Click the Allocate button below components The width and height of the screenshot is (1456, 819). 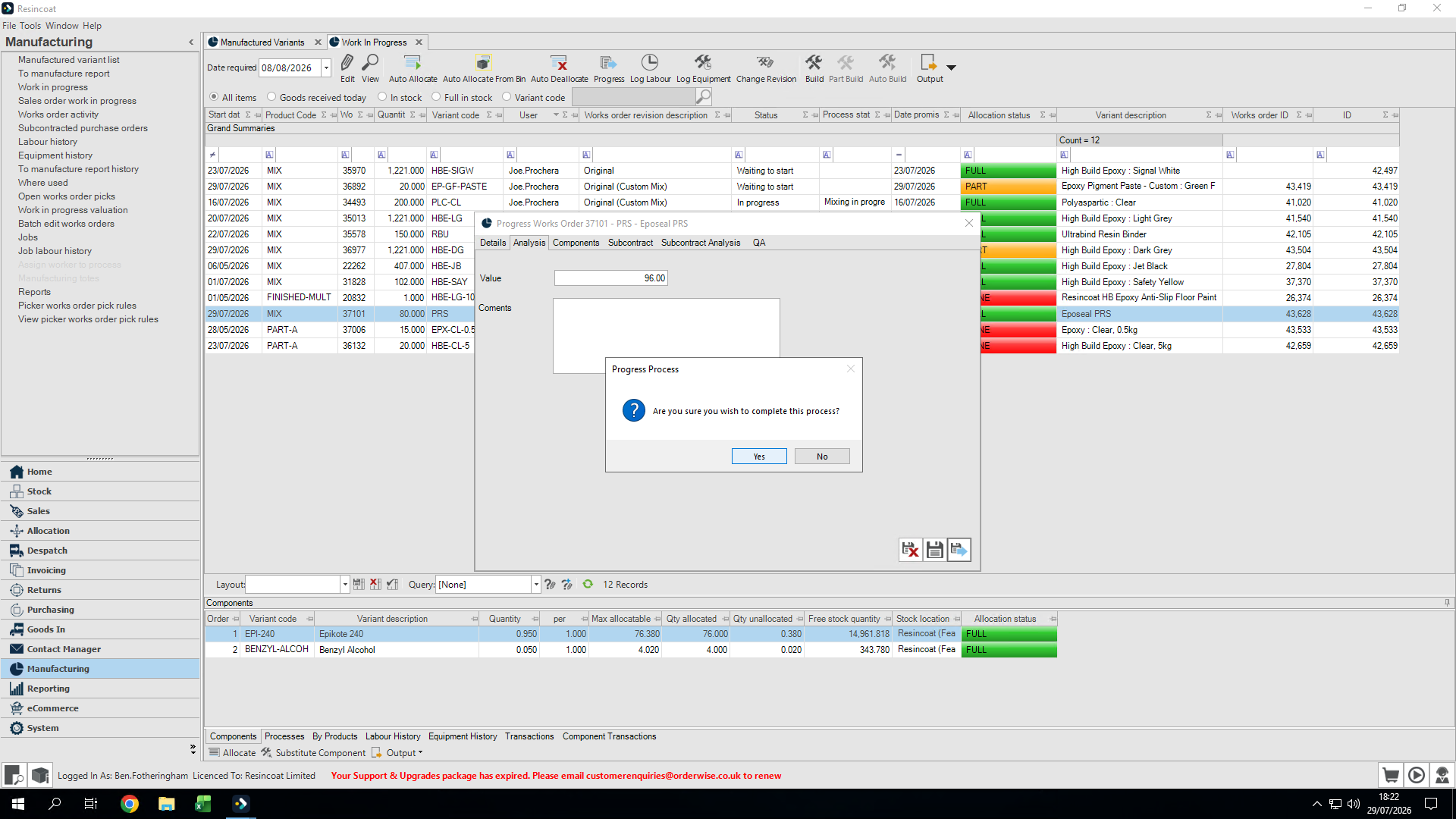pos(232,753)
